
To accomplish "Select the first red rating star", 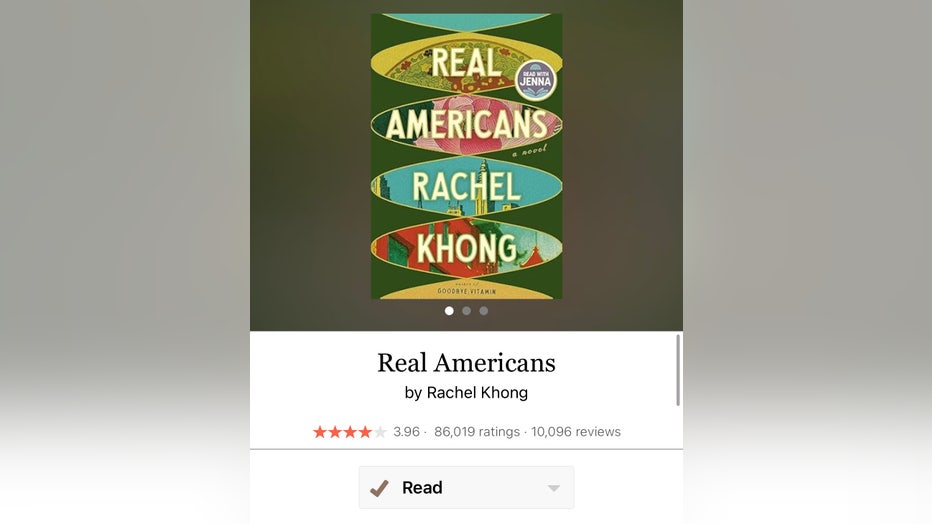I will 320,432.
